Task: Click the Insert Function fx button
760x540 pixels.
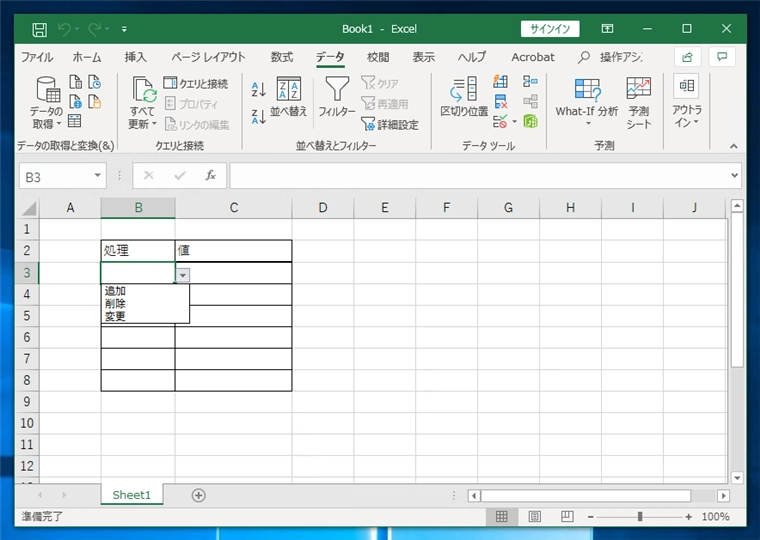Action: coord(210,175)
